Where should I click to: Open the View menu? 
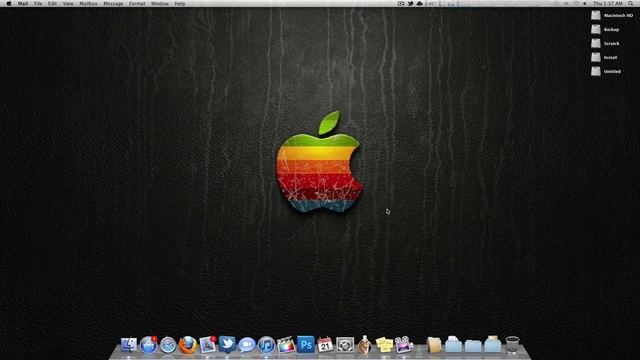click(x=68, y=4)
